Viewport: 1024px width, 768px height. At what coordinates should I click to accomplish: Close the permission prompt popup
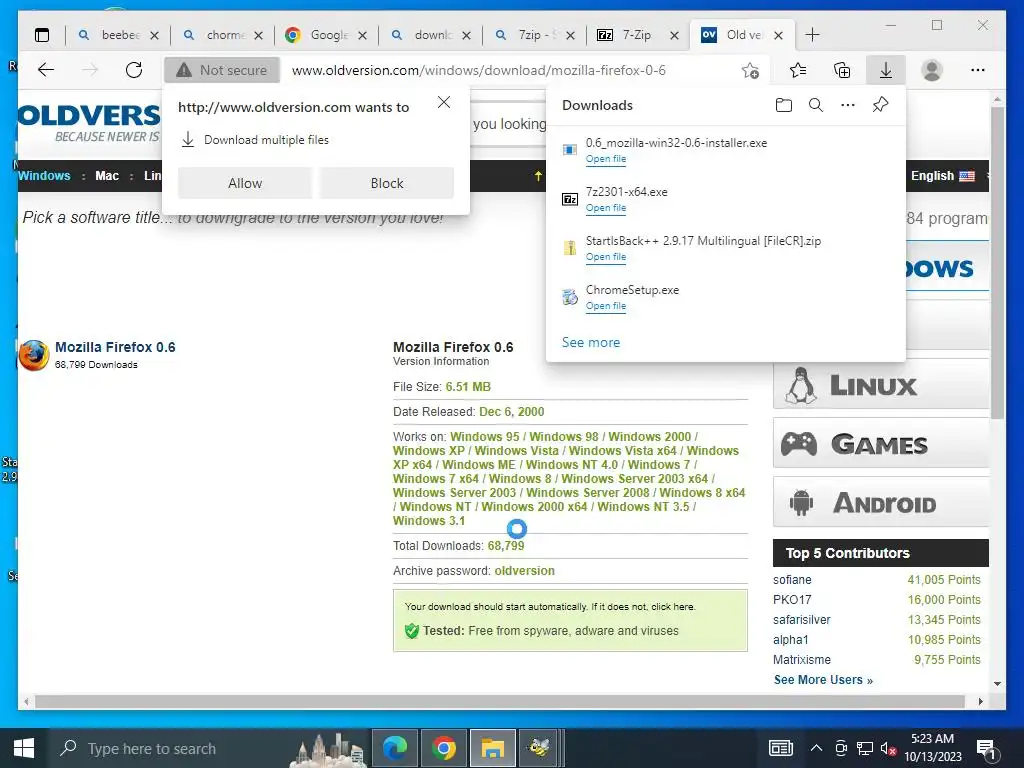(x=444, y=103)
